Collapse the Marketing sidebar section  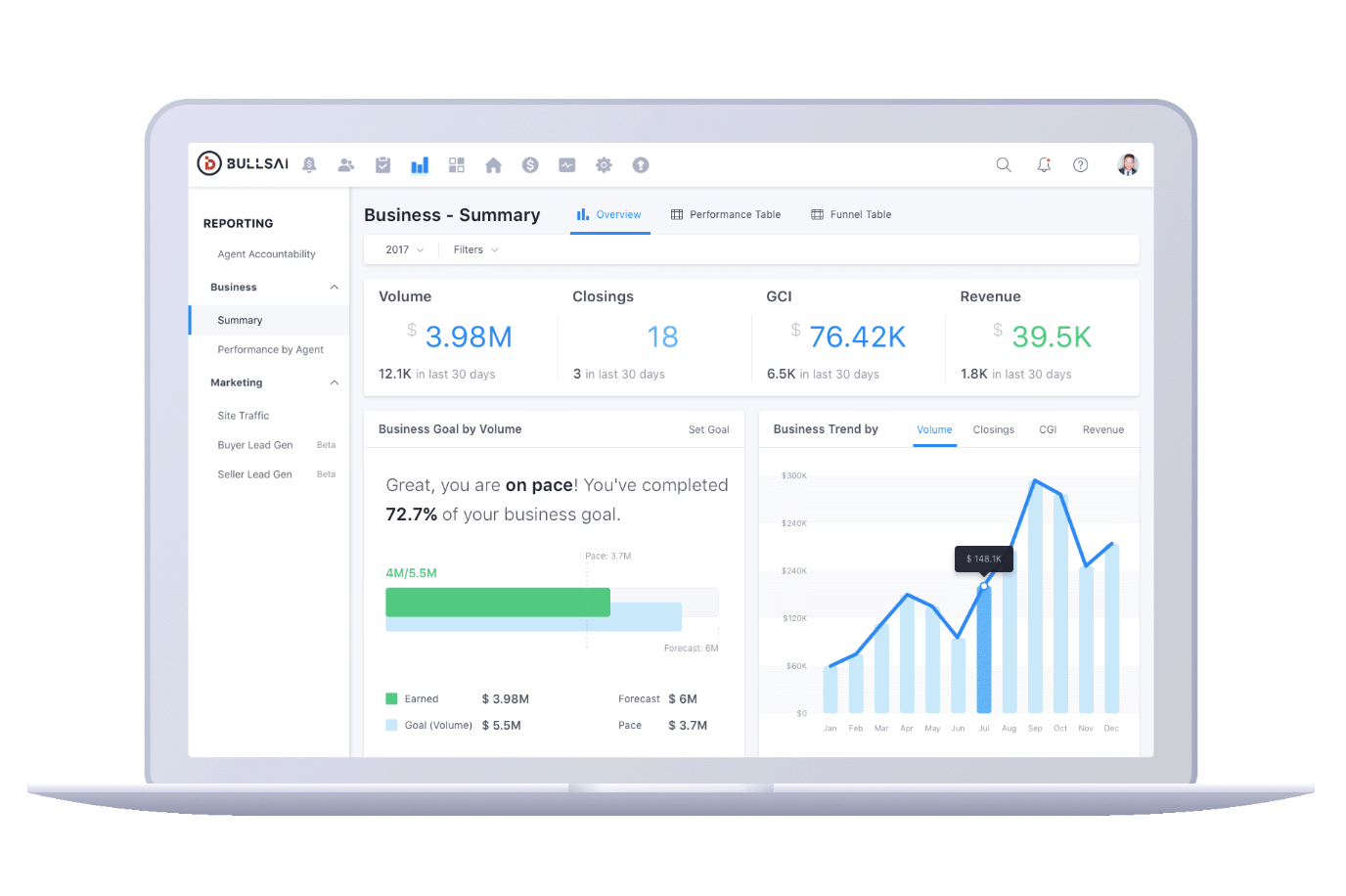pos(335,383)
